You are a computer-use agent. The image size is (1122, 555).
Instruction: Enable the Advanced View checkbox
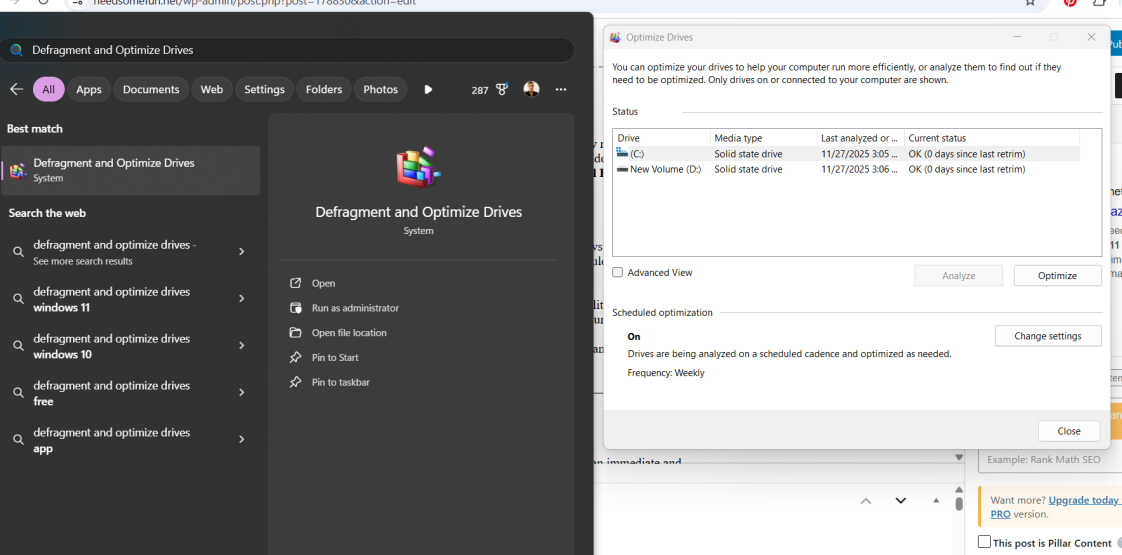(x=618, y=272)
